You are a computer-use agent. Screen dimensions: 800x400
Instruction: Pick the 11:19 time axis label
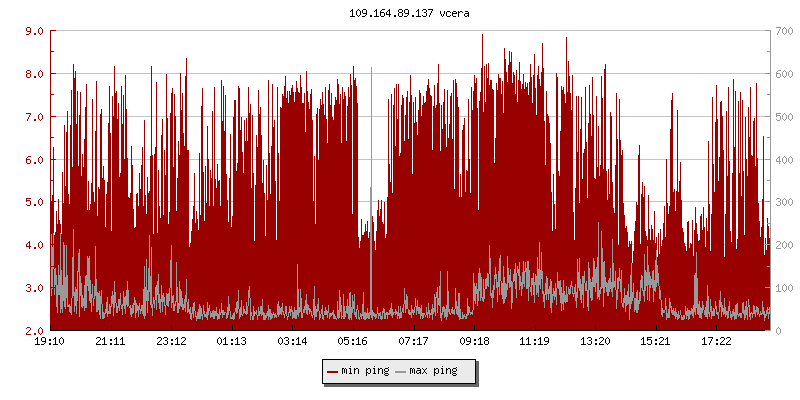(534, 341)
